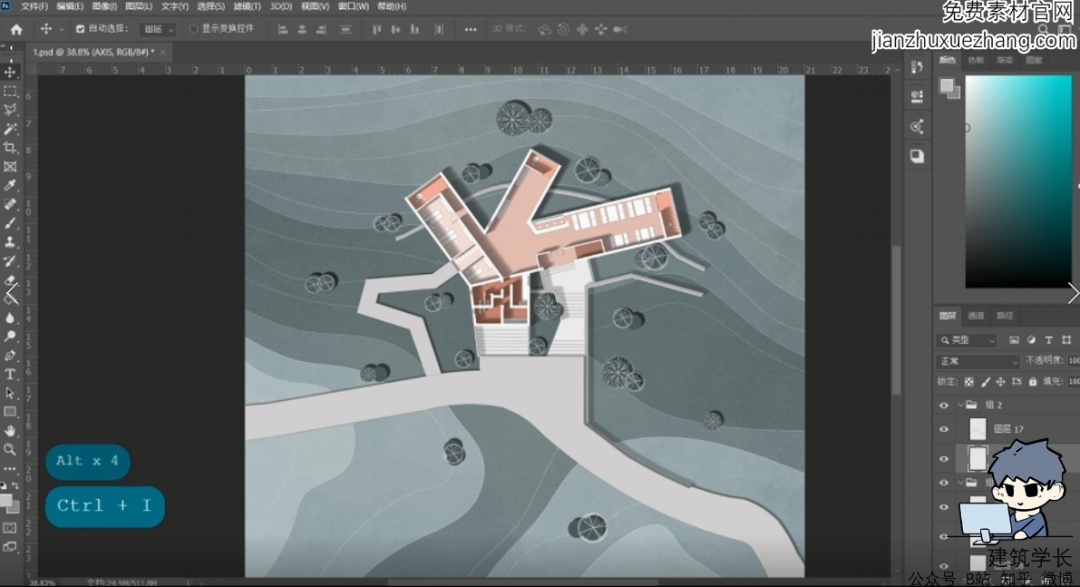This screenshot has width=1080, height=587.
Task: Open the Properties panel icon in dock
Action: (917, 96)
